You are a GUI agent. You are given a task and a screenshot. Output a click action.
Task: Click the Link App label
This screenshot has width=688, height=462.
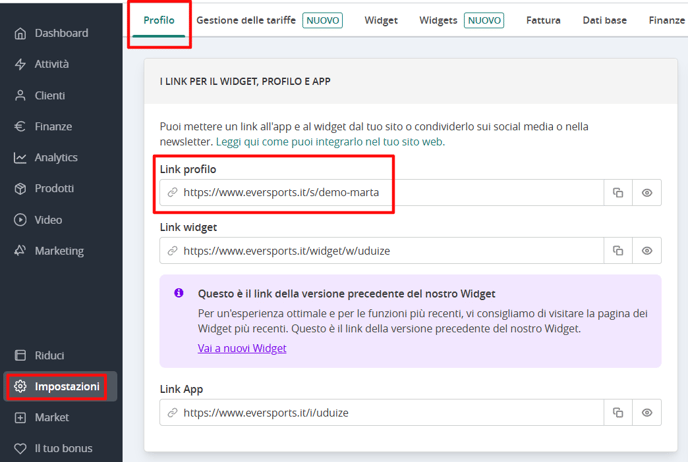(x=181, y=389)
